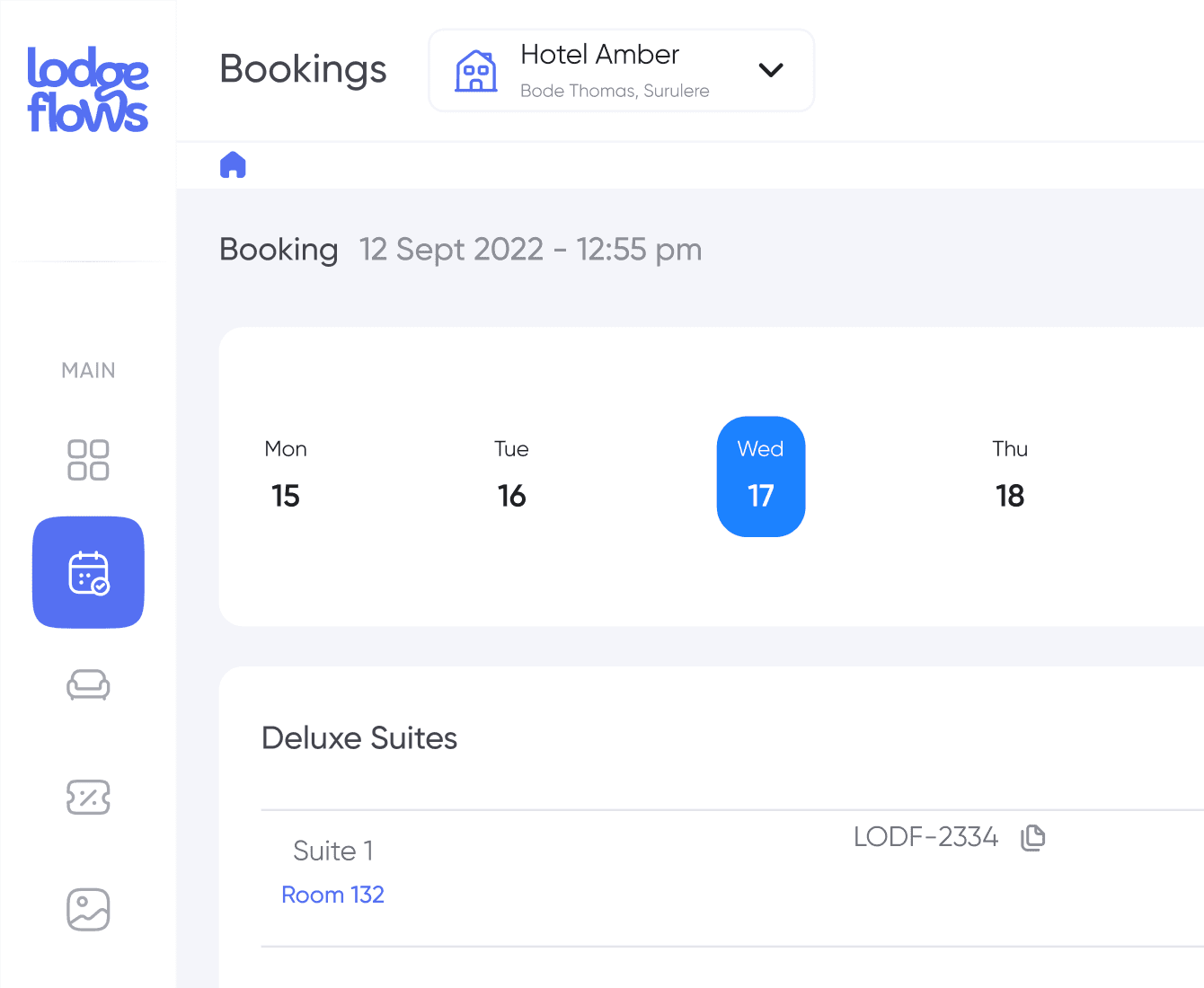
Task: Click the home breadcrumb icon
Action: pyautogui.click(x=233, y=165)
